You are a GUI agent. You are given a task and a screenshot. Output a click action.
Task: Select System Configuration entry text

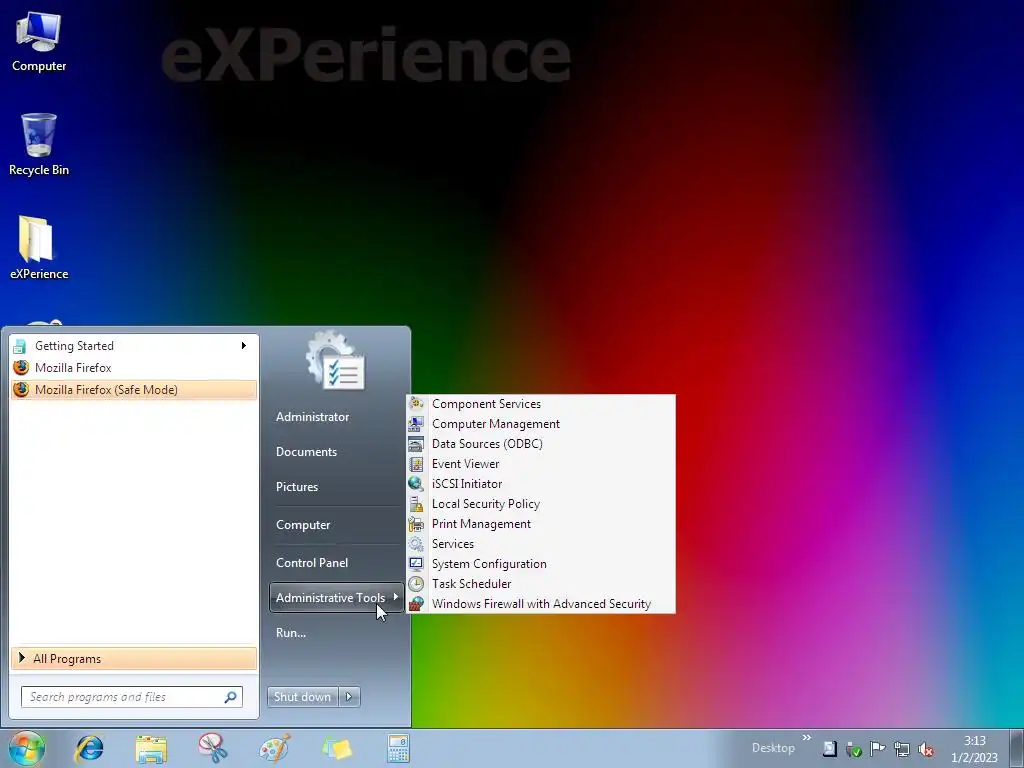[489, 564]
